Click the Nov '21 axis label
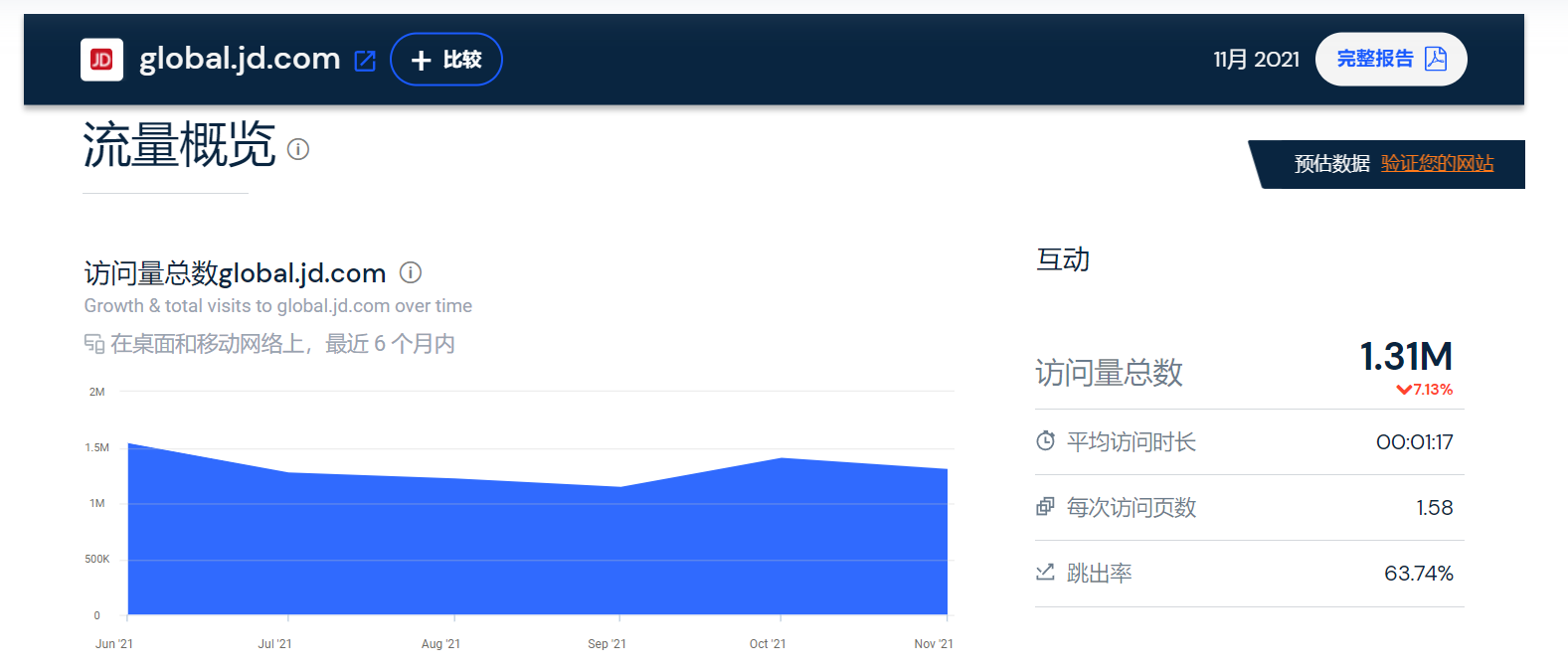 click(934, 644)
